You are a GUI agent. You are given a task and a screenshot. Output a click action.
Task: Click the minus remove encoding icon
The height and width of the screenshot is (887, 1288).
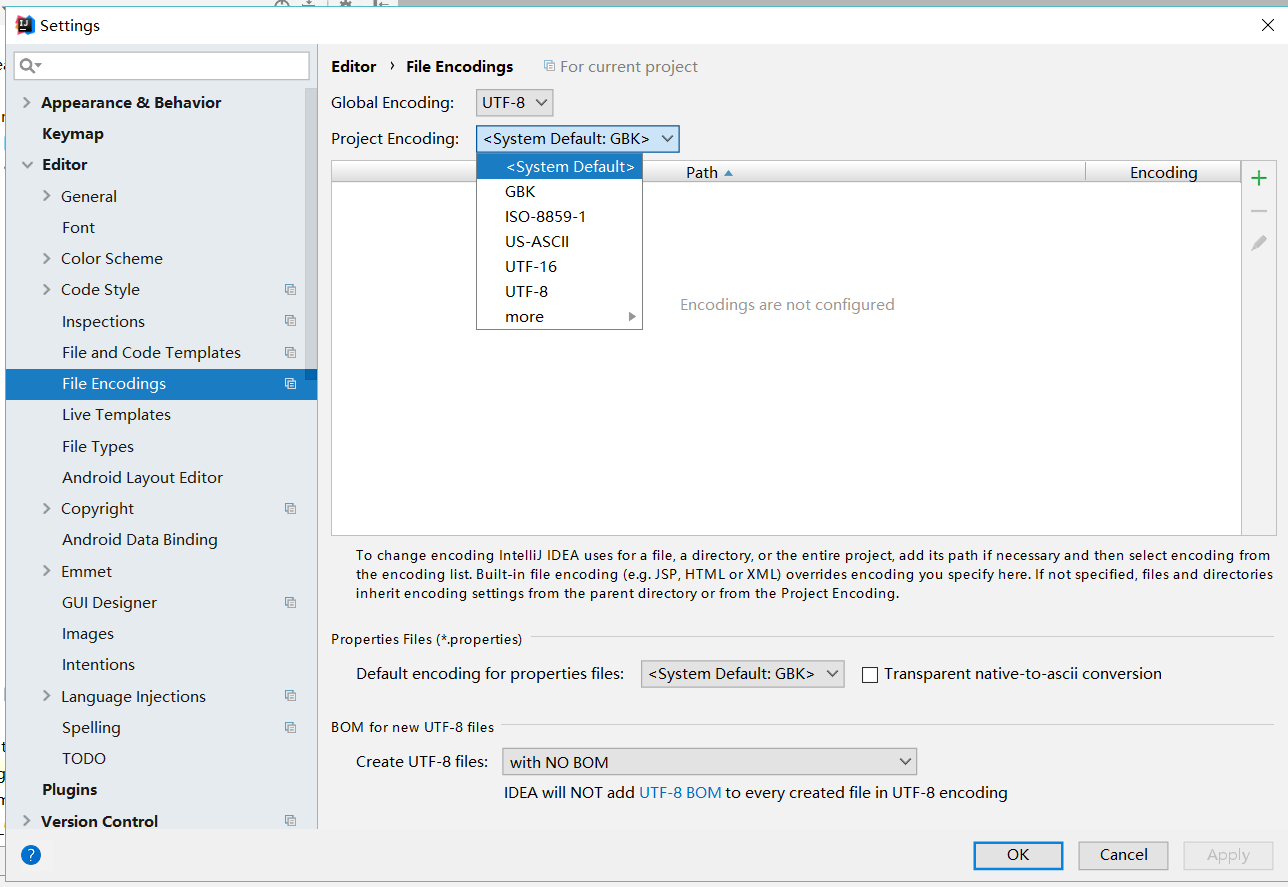tap(1259, 211)
